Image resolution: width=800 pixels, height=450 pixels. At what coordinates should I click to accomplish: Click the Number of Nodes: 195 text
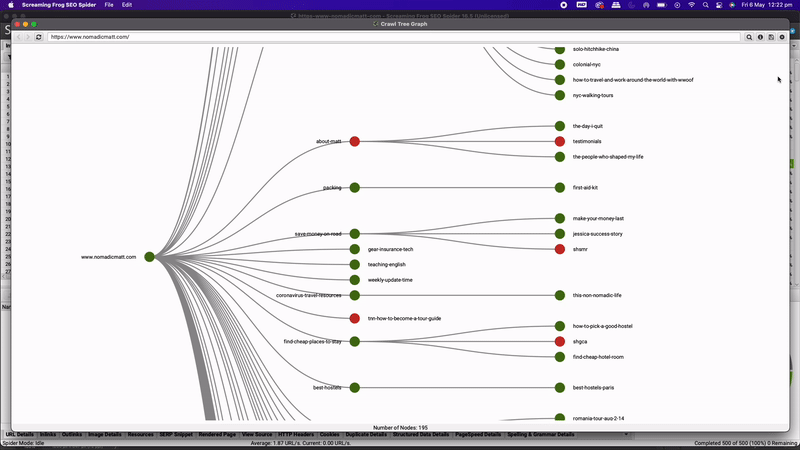(401, 428)
